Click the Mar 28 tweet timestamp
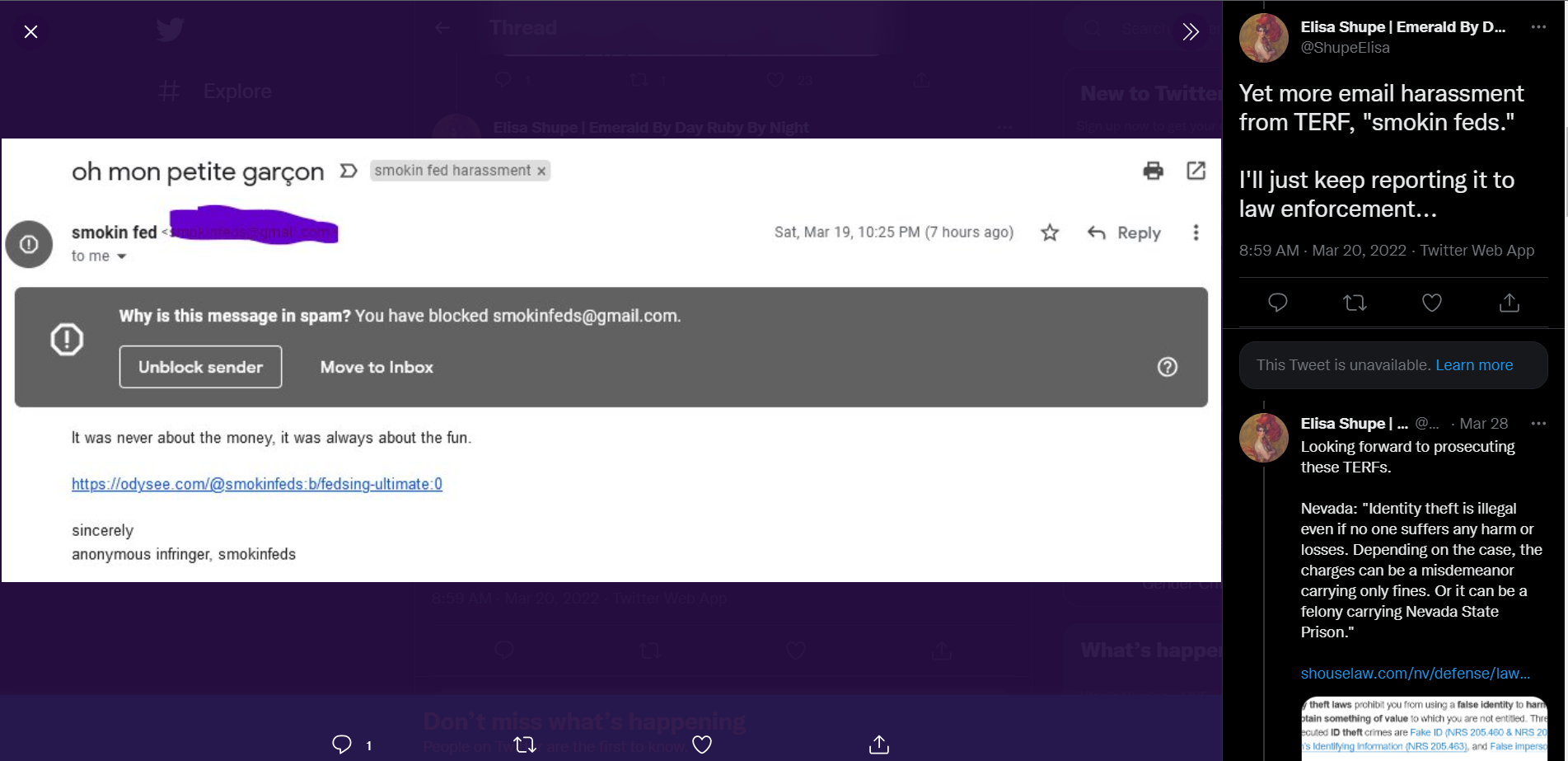This screenshot has width=1568, height=761. pyautogui.click(x=1483, y=424)
